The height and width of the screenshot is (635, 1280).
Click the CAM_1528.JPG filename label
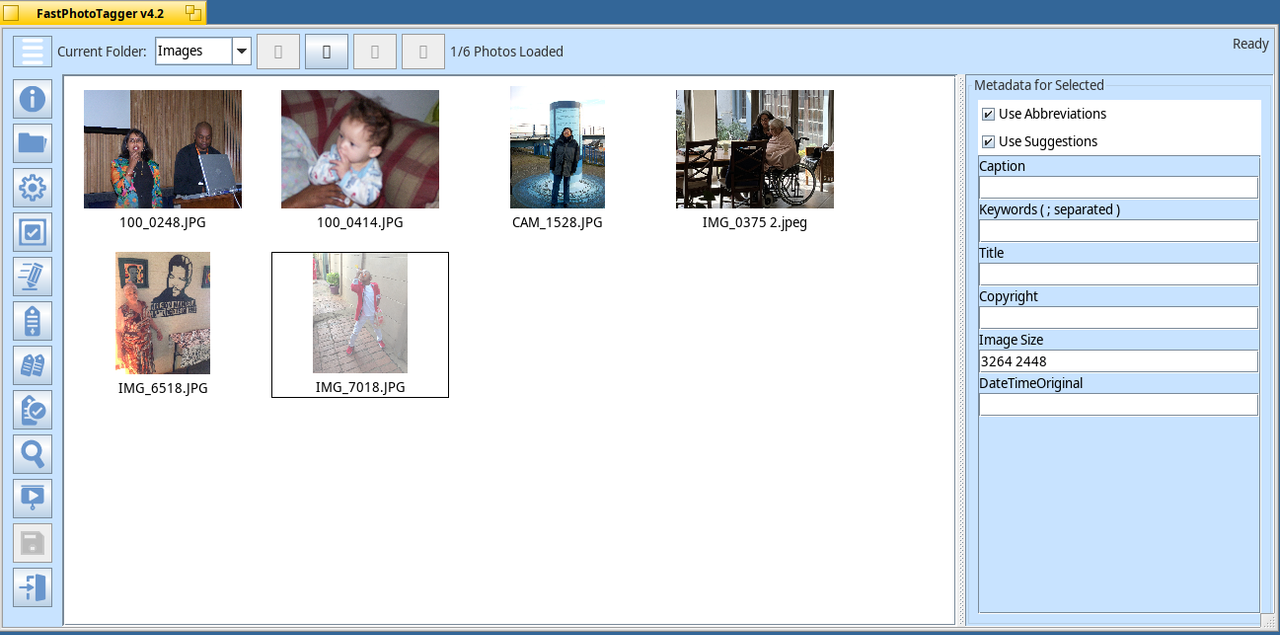[x=557, y=223]
